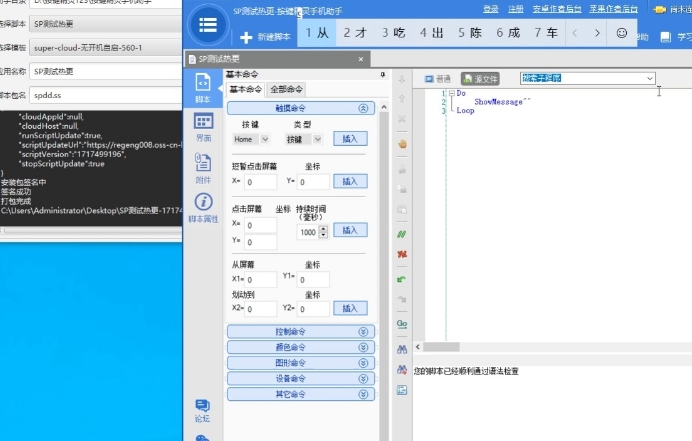Open the 苹果作者后台 link
Screen dimensions: 692x441
point(613,9)
